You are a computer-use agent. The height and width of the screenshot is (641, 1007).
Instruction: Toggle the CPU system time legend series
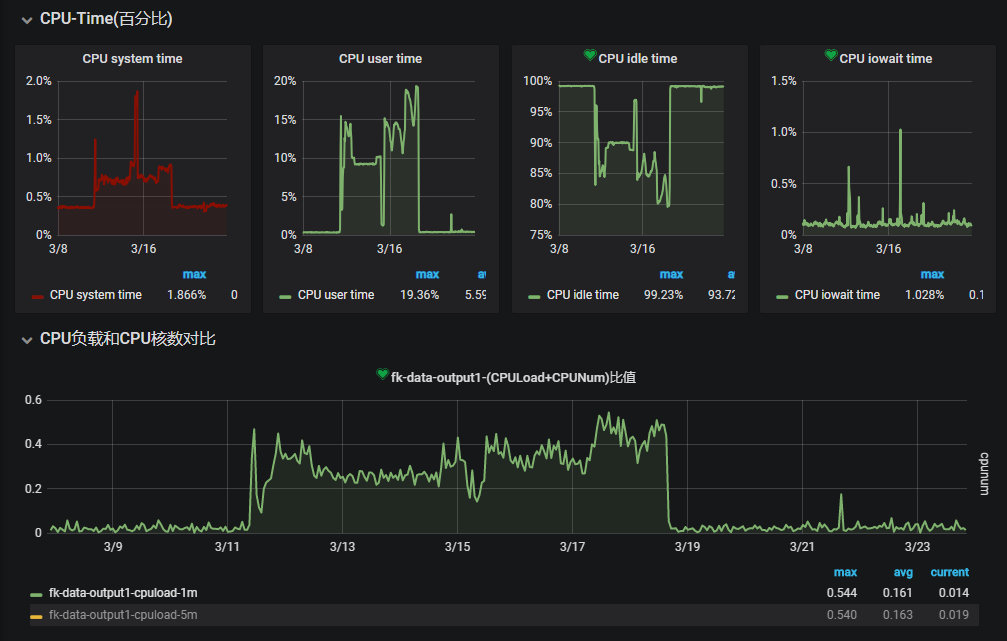point(95,295)
